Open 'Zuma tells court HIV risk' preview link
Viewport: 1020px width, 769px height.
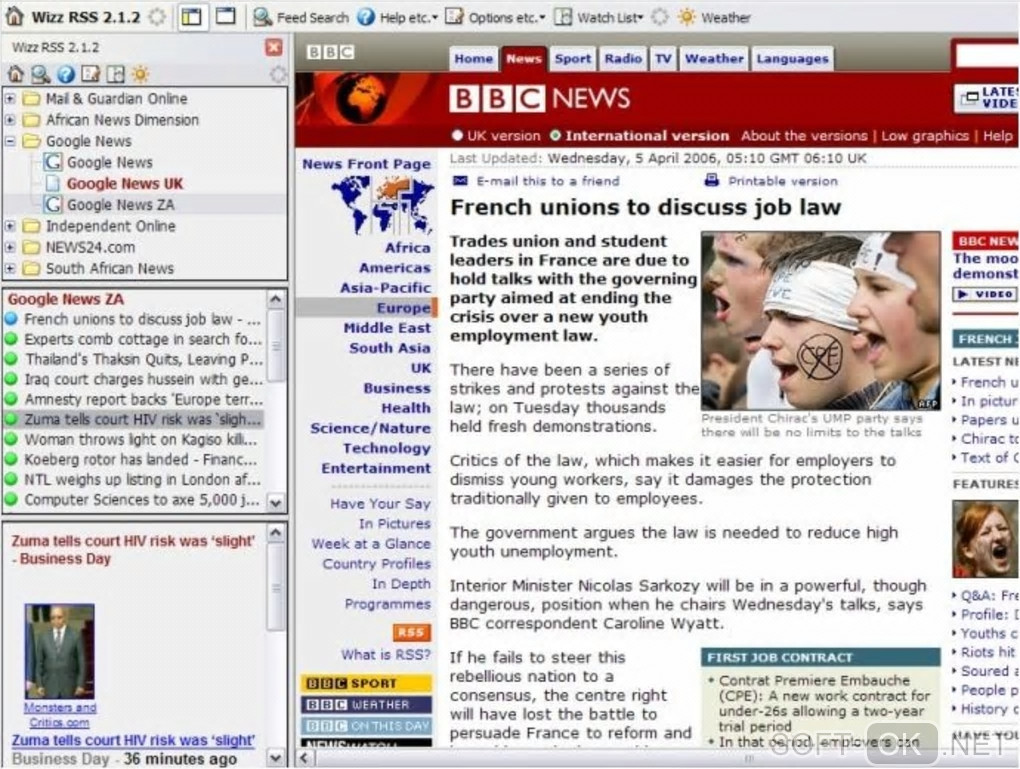[x=133, y=740]
